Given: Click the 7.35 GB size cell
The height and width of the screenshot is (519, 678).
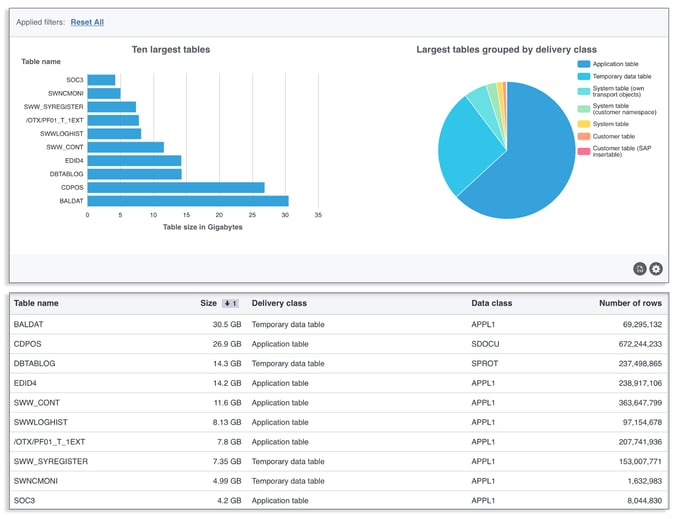Looking at the screenshot, I should pos(227,461).
